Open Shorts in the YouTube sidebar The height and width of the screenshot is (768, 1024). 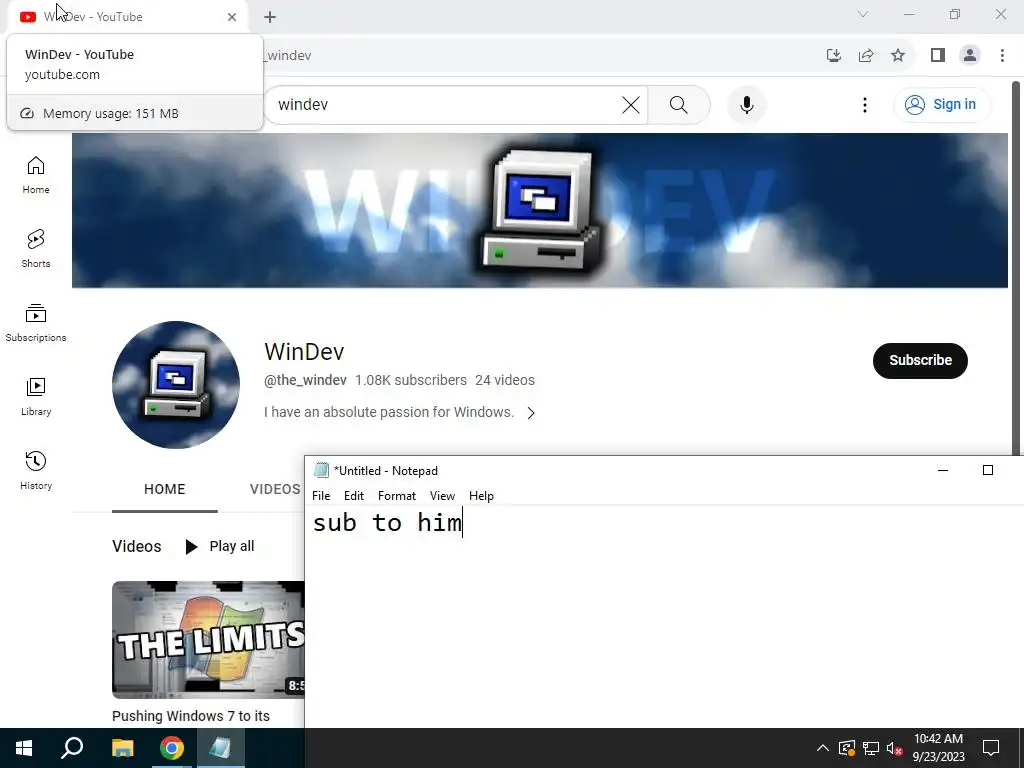coord(36,249)
